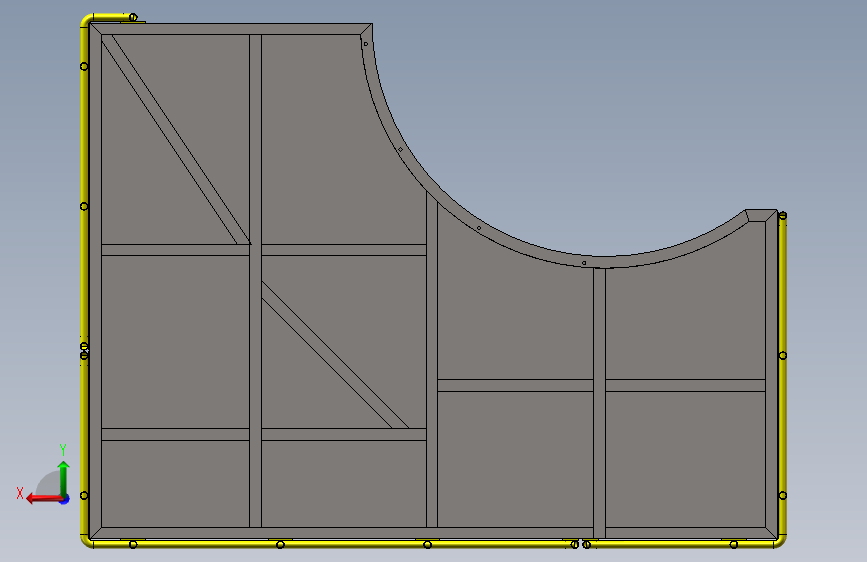Click the 'X' label of the triad

[x=20, y=493]
